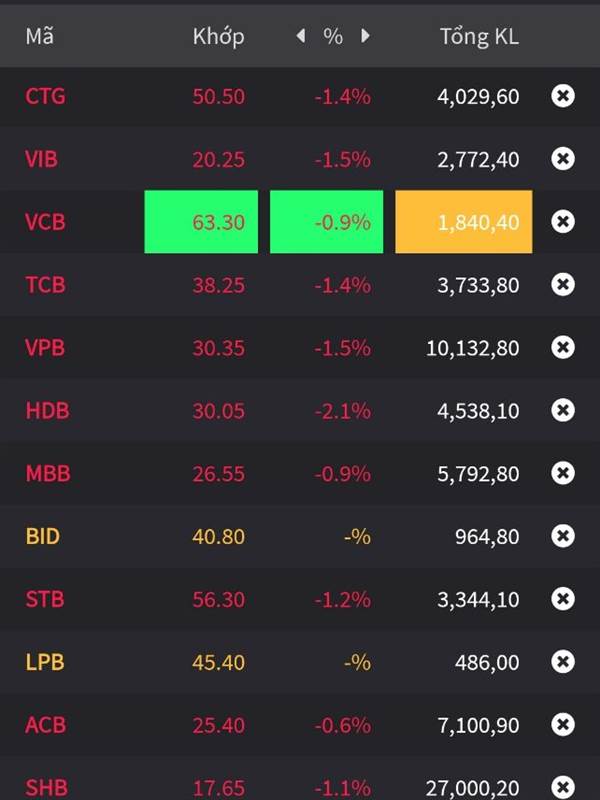The width and height of the screenshot is (600, 800).
Task: Remove BID from the watchlist
Action: tap(563, 536)
